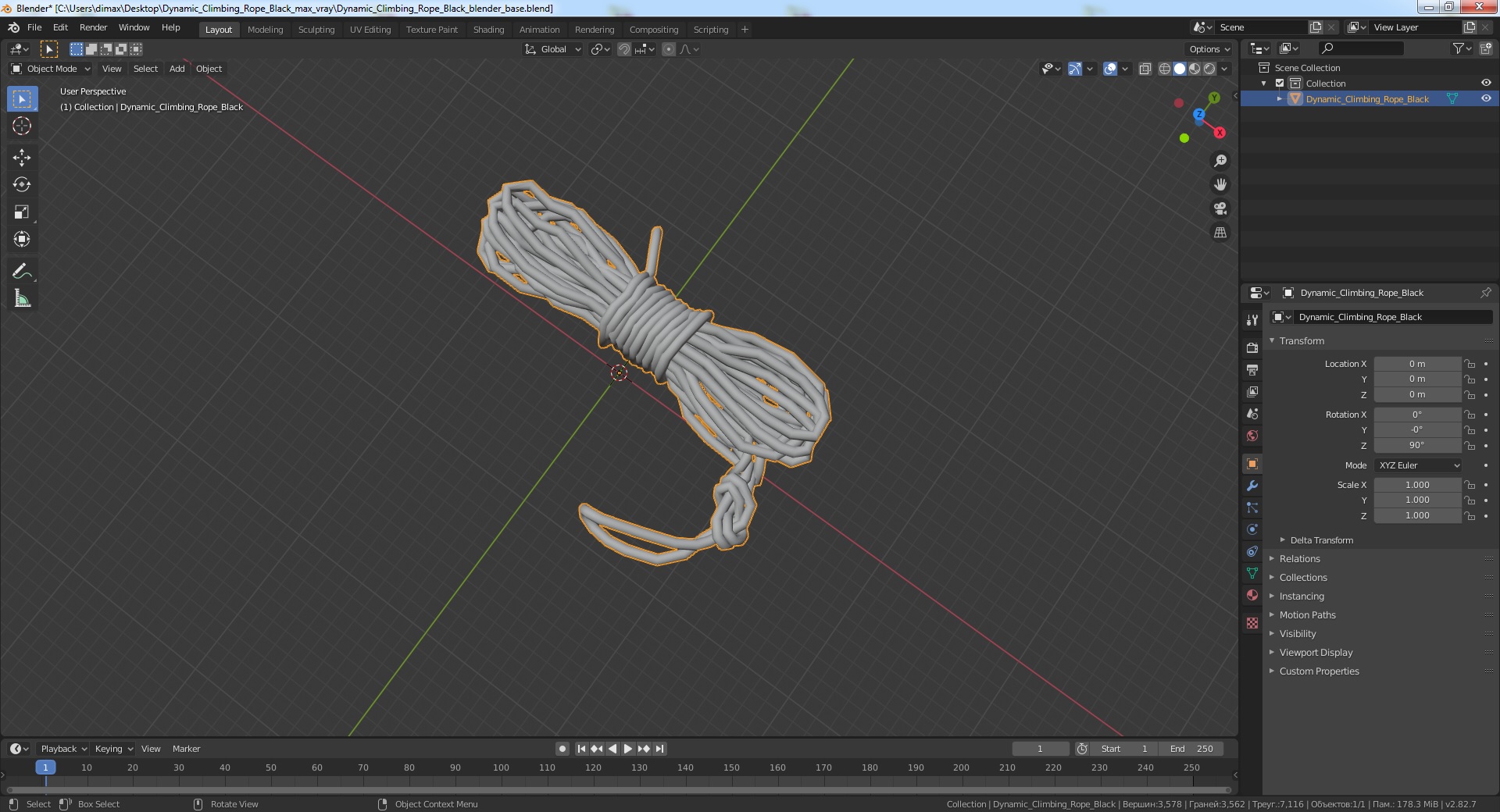Toggle viewport overlays button
Screen dimensions: 1500x812
coord(1109,69)
